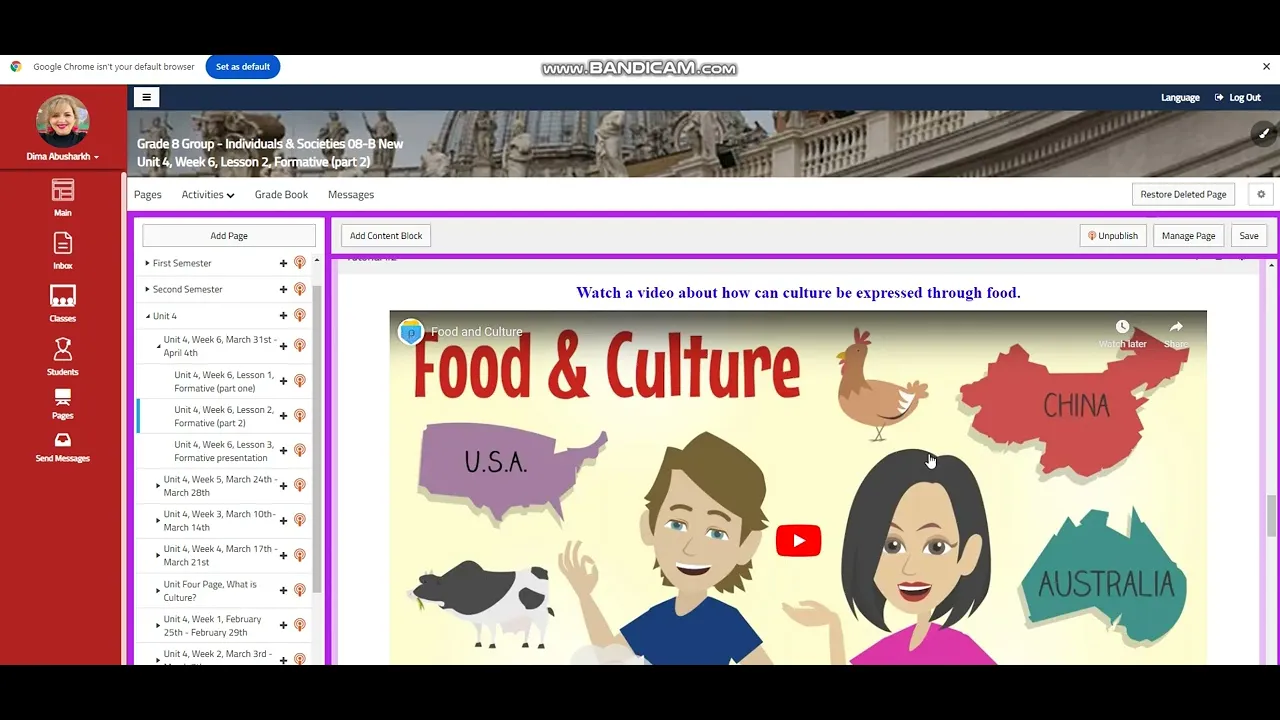Image resolution: width=1280 pixels, height=720 pixels.
Task: Toggle publish icon for Week 3, March 10th
Action: click(299, 521)
